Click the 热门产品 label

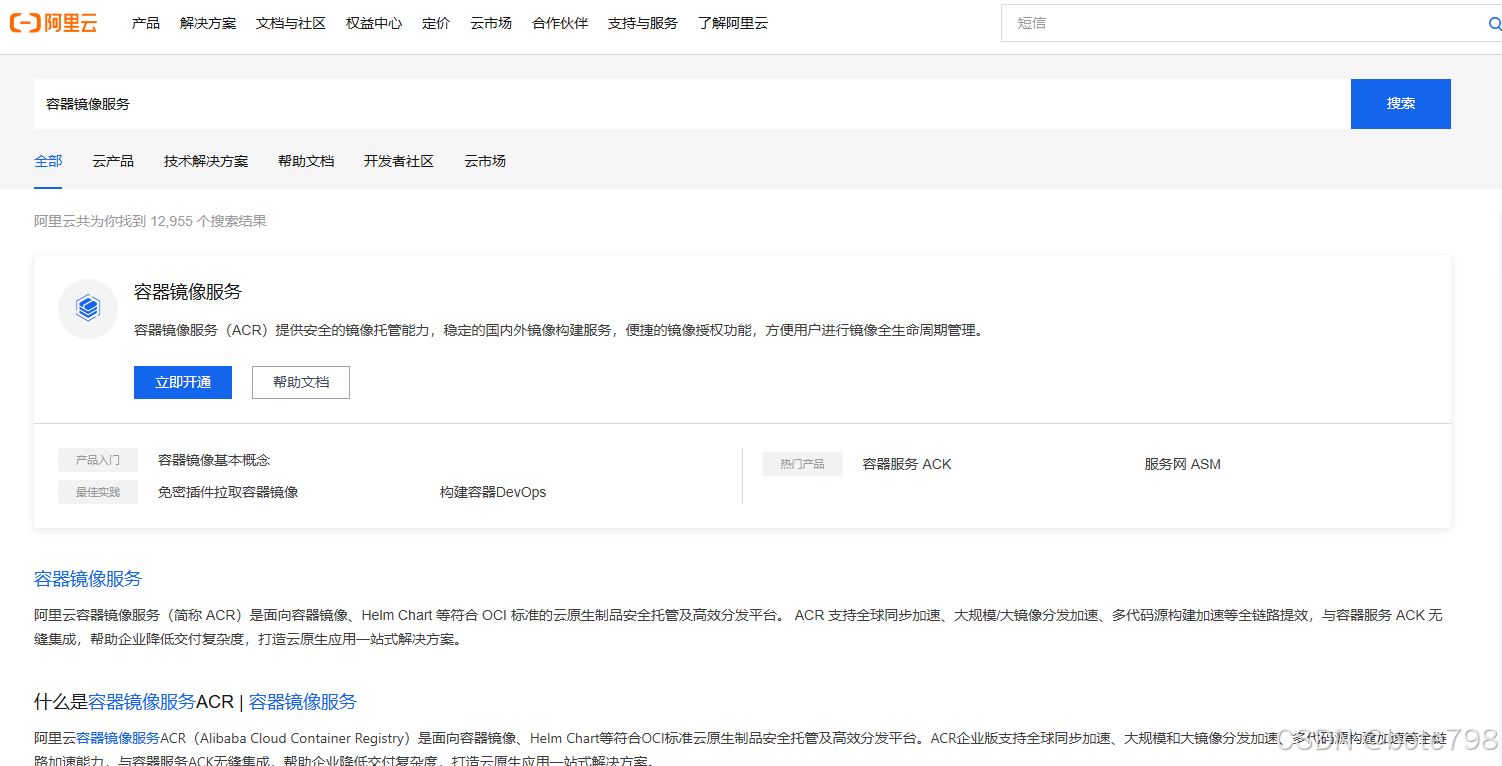tap(803, 464)
